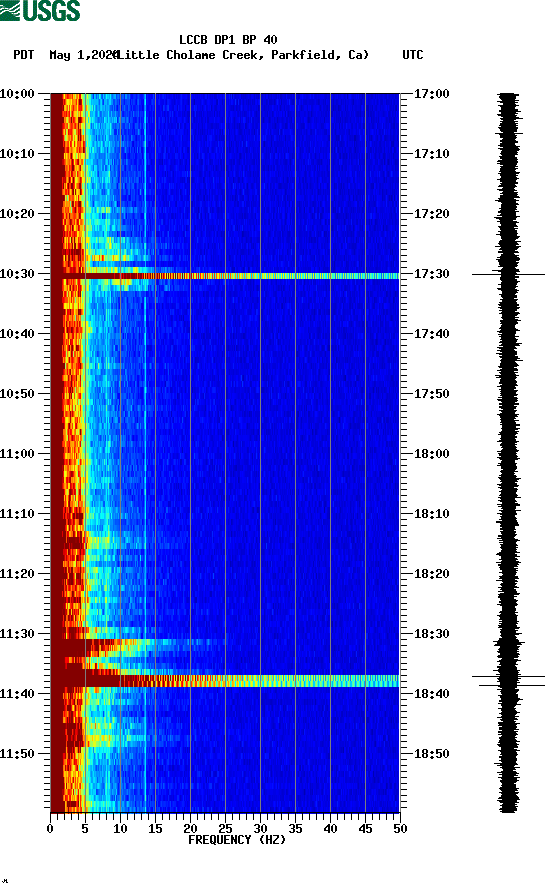The height and width of the screenshot is (892, 552).
Task: Click the '18:40' UTC time label
Action: pyautogui.click(x=431, y=693)
